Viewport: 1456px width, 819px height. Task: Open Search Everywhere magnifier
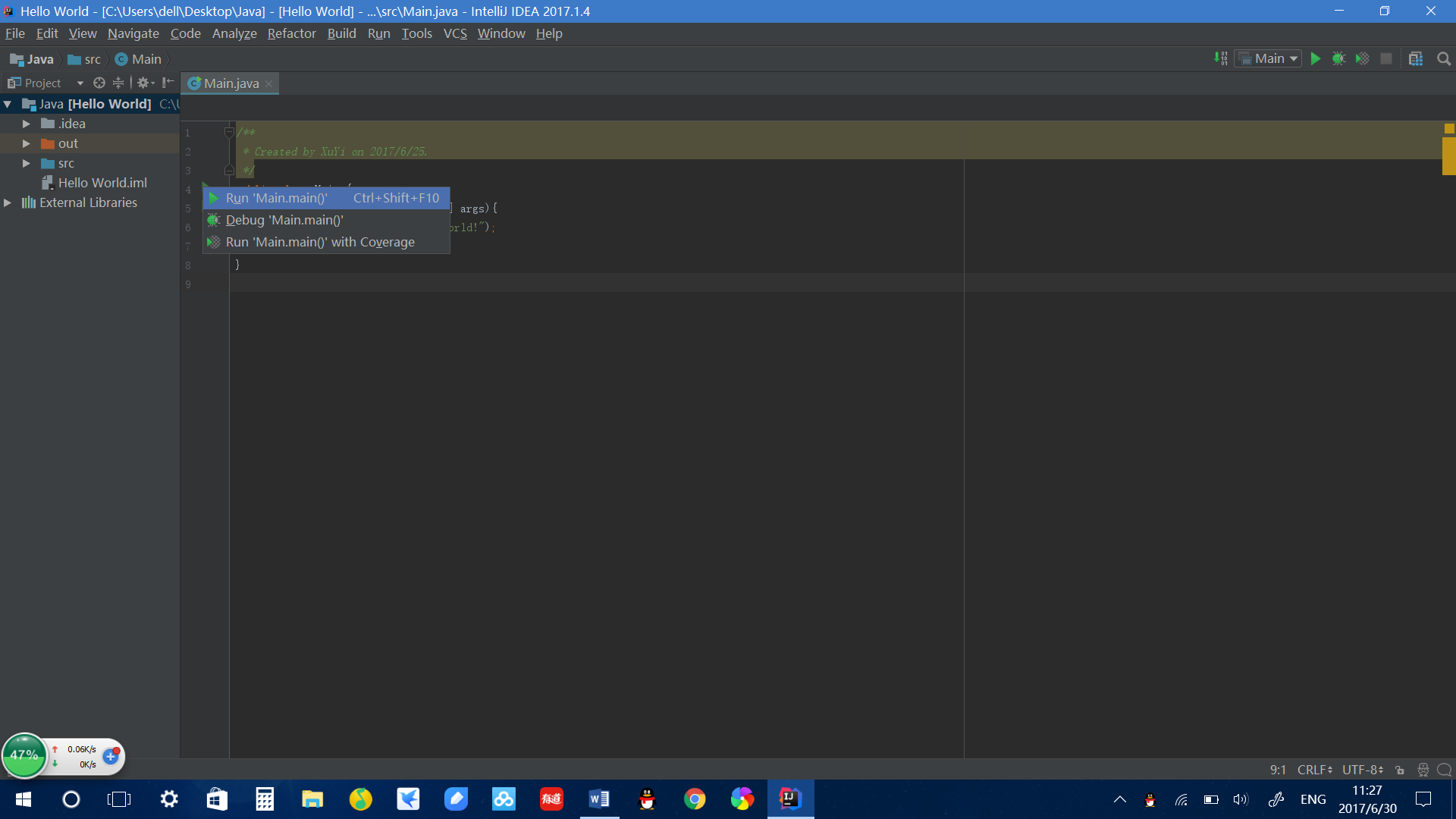click(x=1443, y=58)
